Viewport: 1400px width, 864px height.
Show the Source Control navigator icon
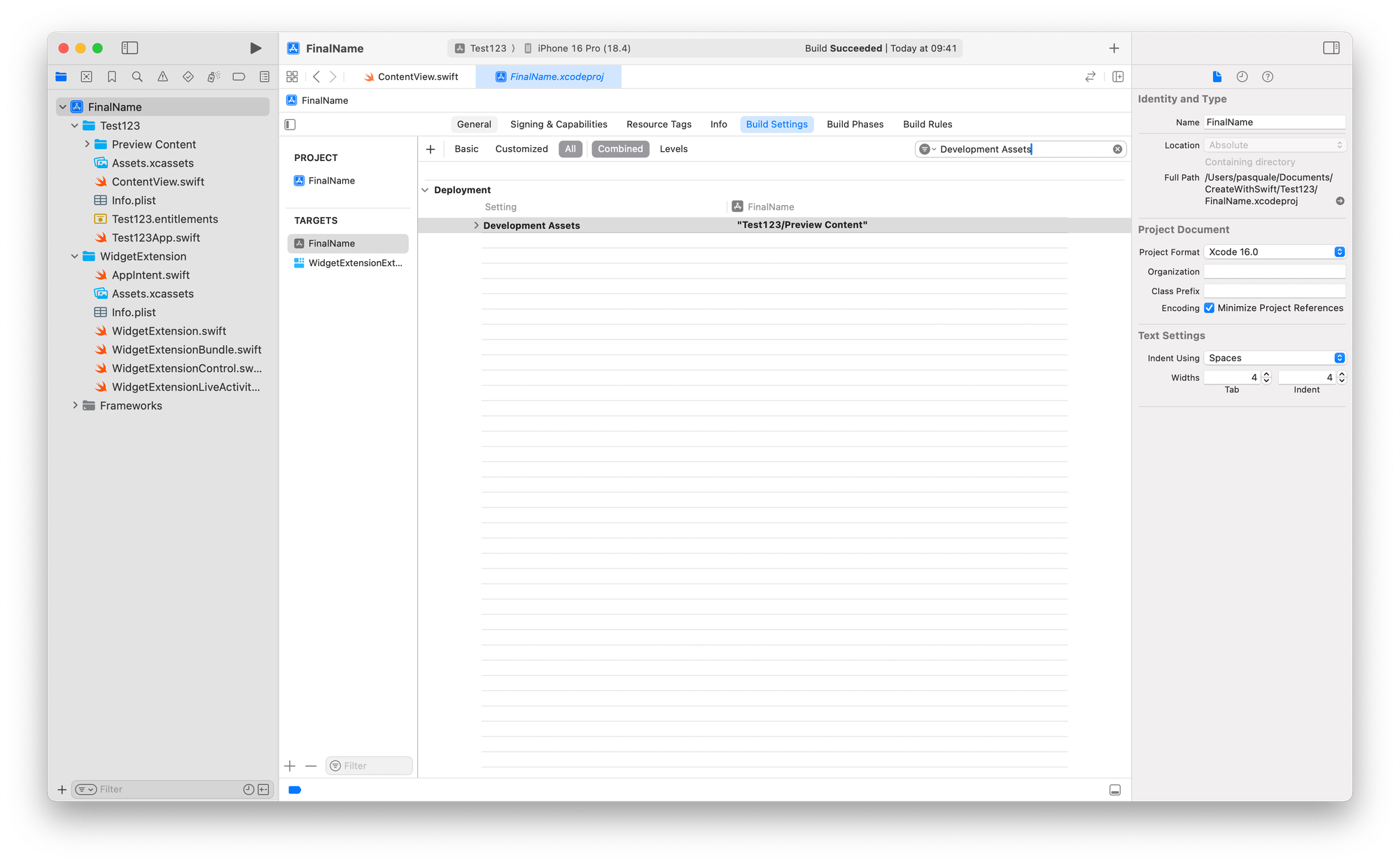(x=87, y=77)
